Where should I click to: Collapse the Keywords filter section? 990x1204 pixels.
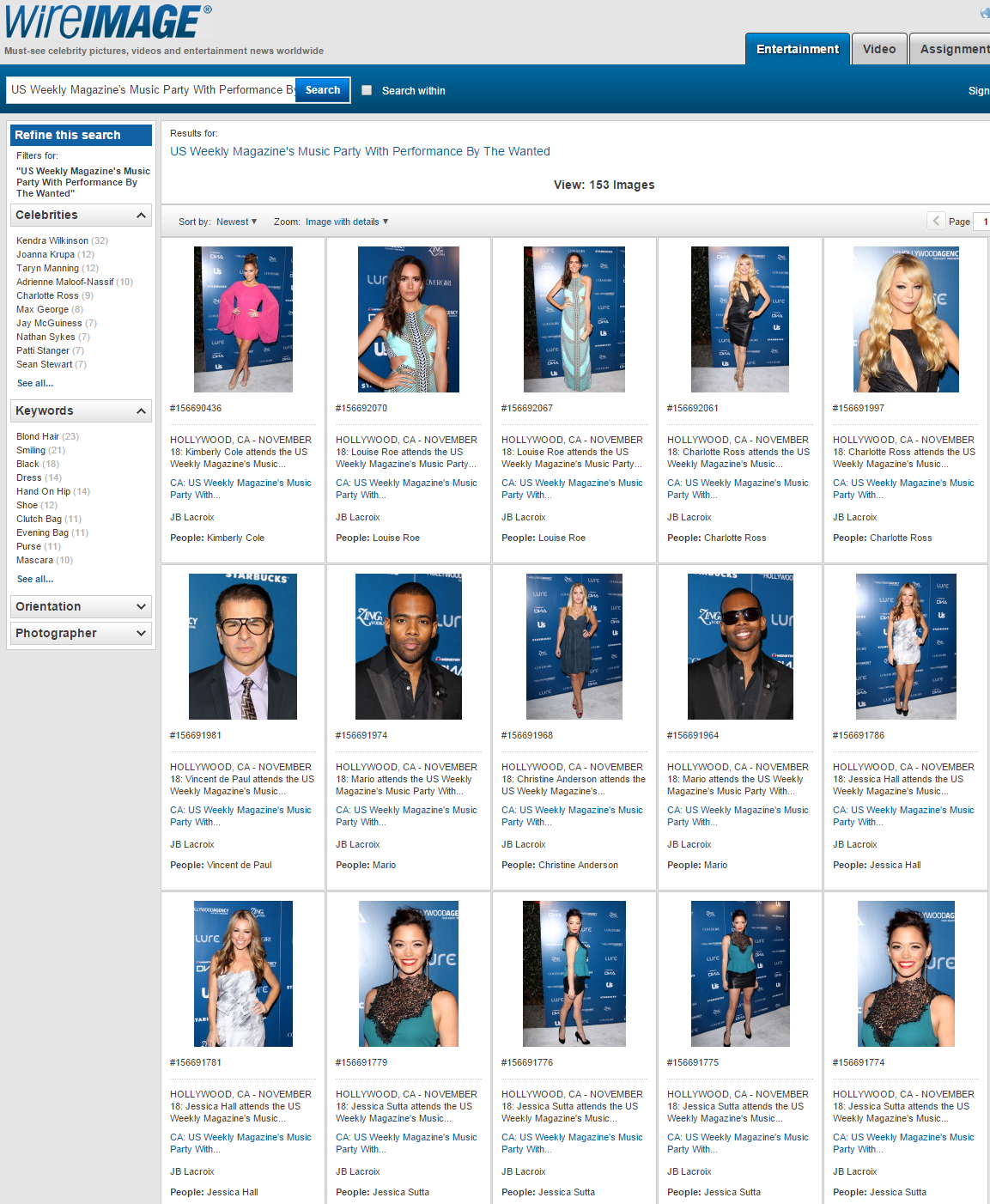(141, 410)
